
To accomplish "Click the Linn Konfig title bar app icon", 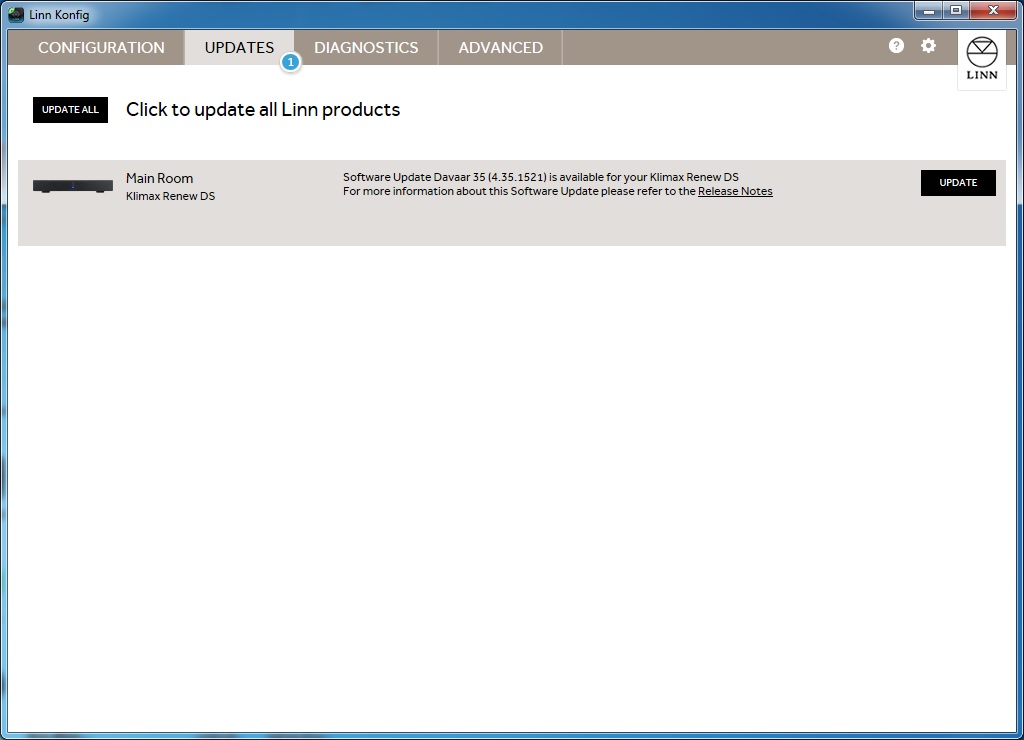I will pos(16,14).
